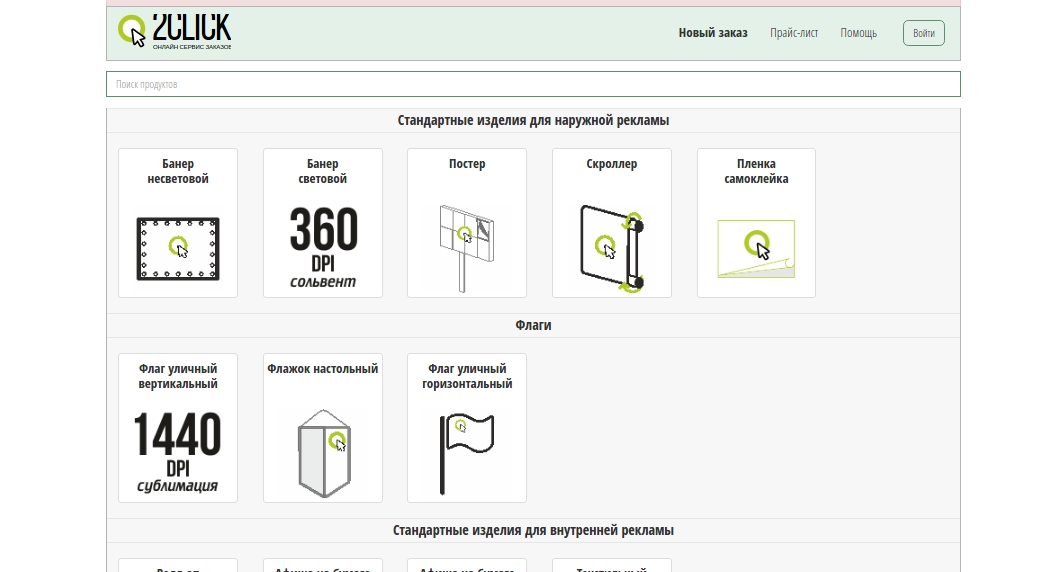Click the Пленка самоклейка card title

pos(756,171)
